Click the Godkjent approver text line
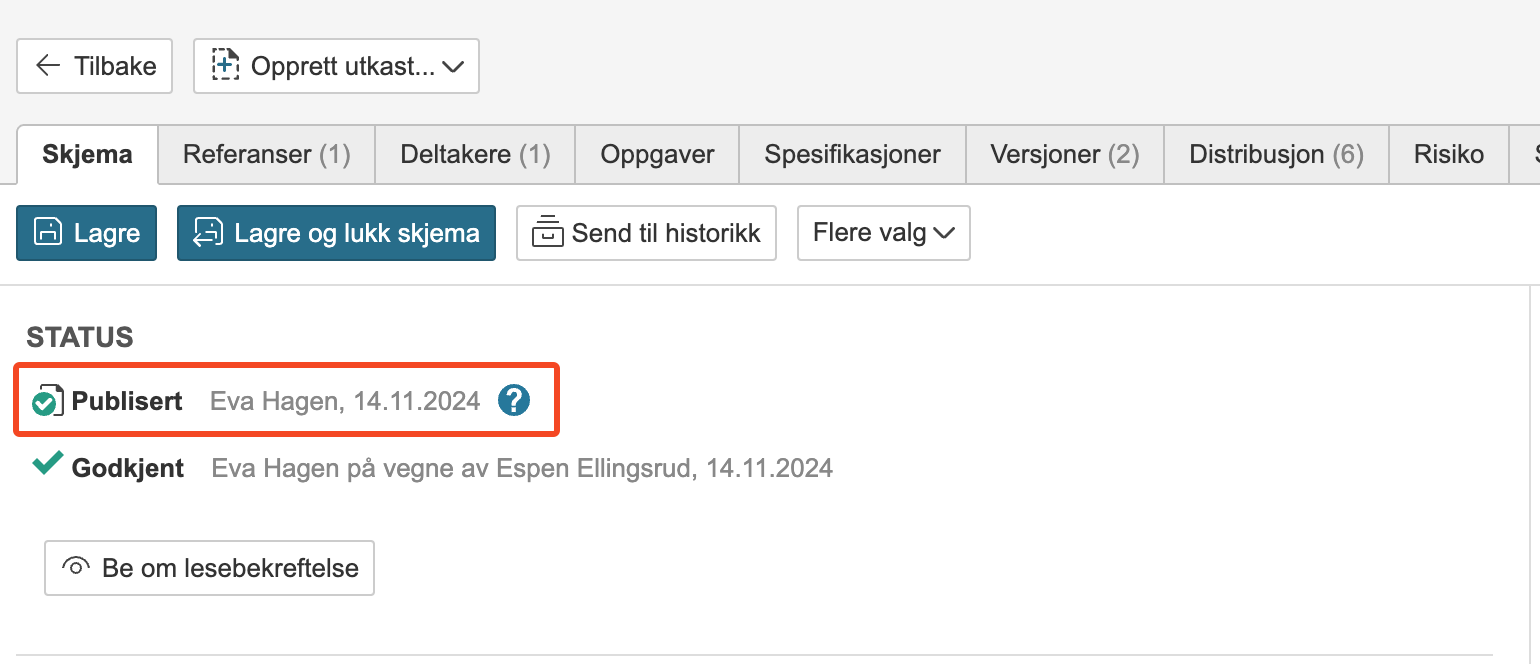This screenshot has height=664, width=1540. pyautogui.click(x=521, y=468)
